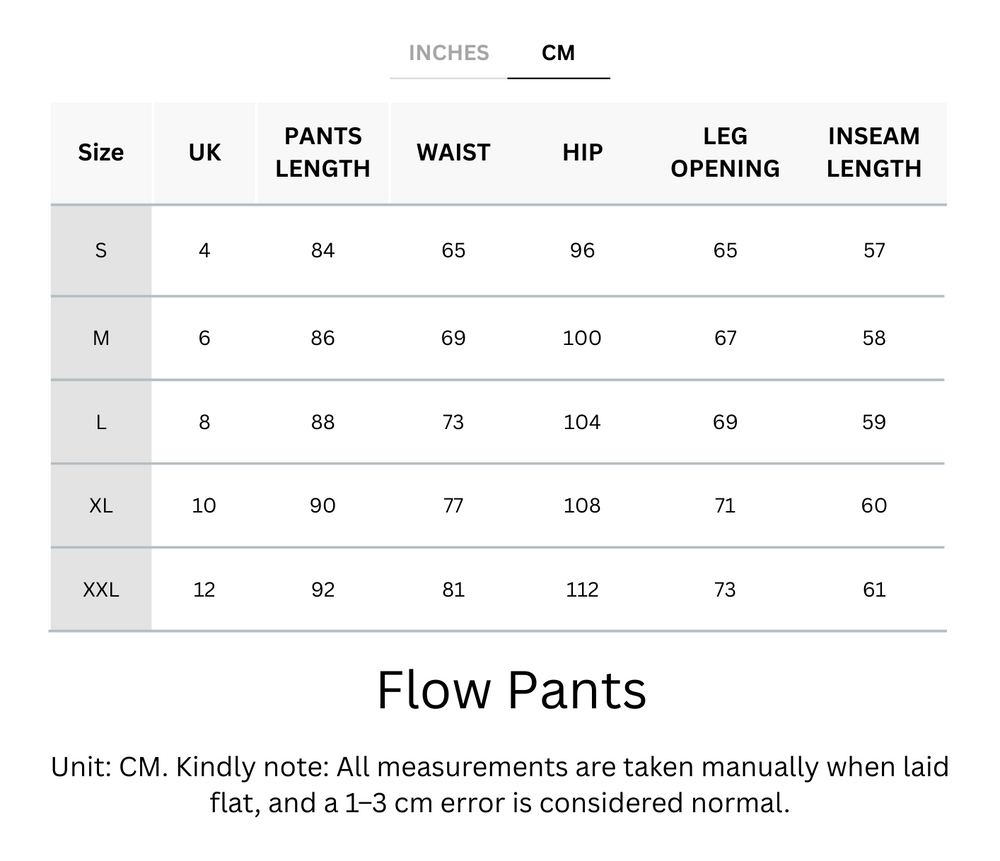
Task: Switch to the INCHES tab
Action: [x=448, y=53]
